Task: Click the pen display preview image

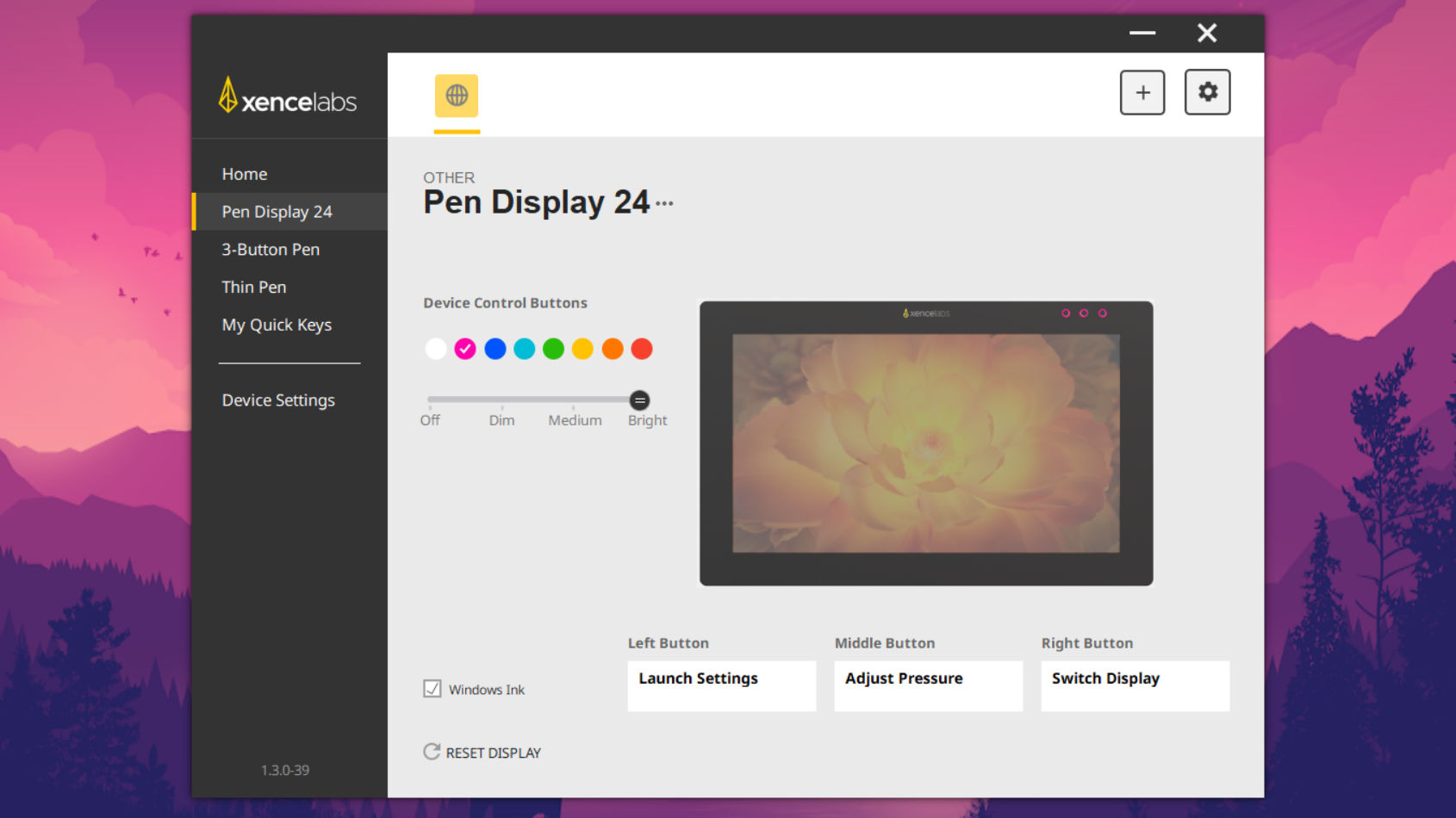Action: click(x=926, y=443)
